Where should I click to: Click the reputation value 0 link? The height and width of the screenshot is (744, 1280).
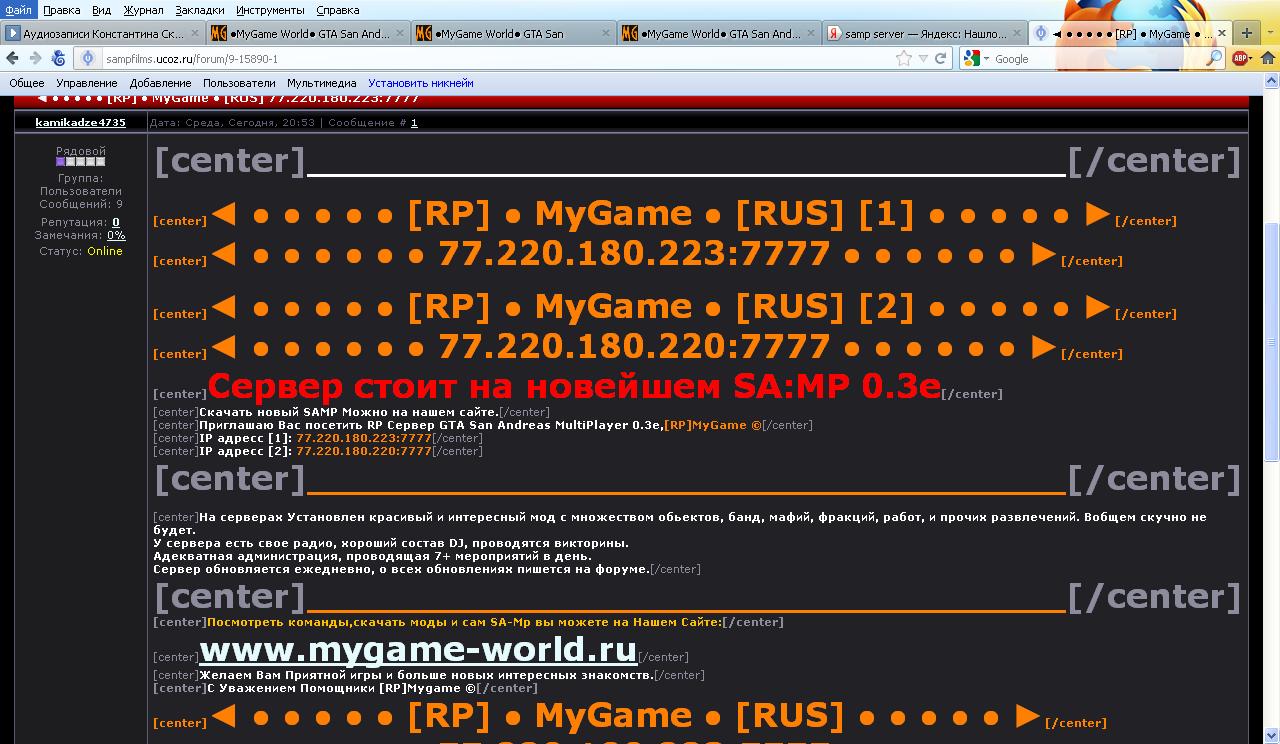116,222
